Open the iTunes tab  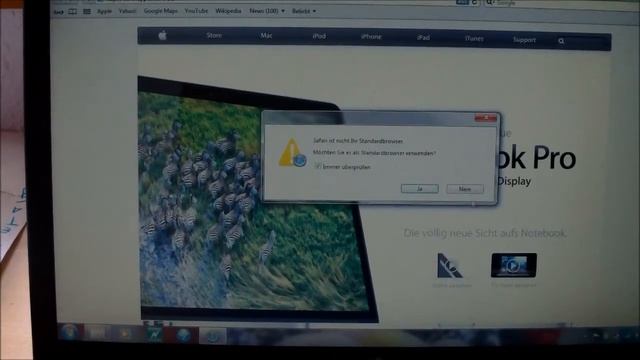pyautogui.click(x=474, y=39)
